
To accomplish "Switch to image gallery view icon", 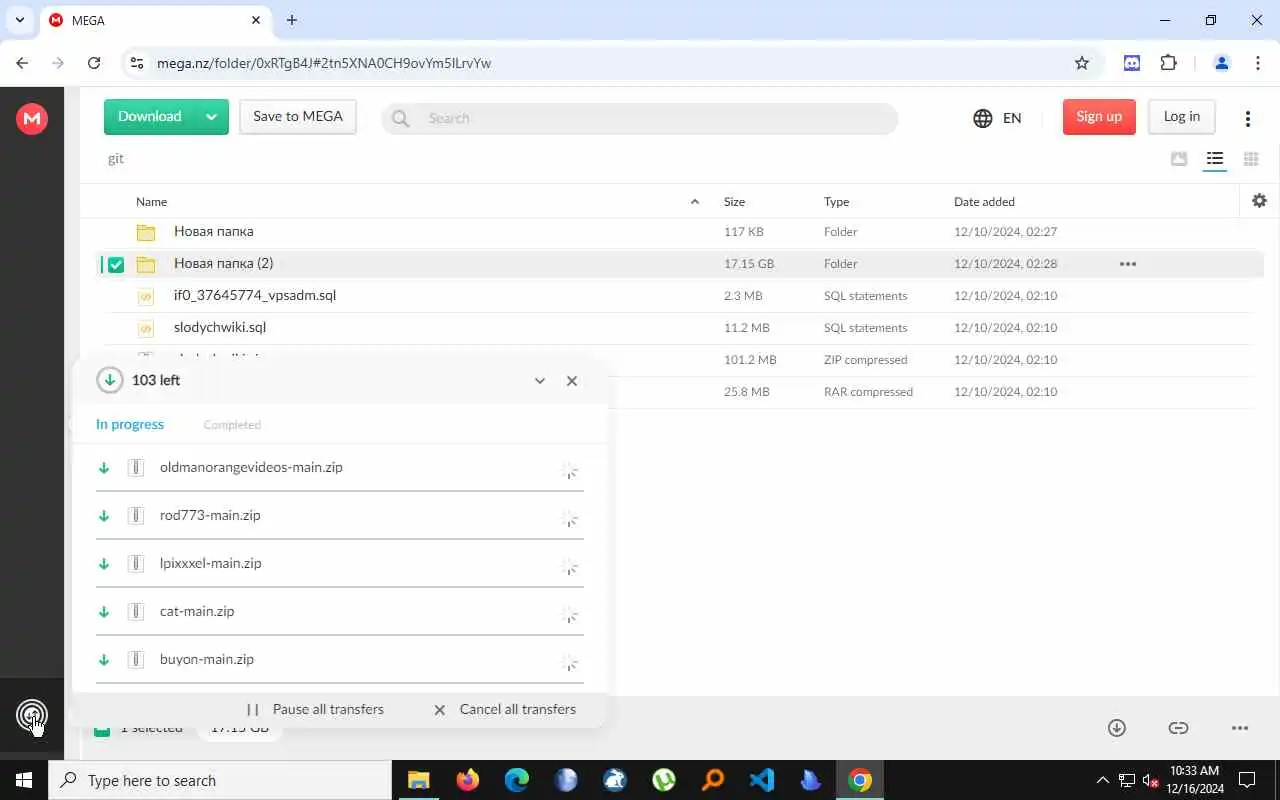I will coord(1179,159).
